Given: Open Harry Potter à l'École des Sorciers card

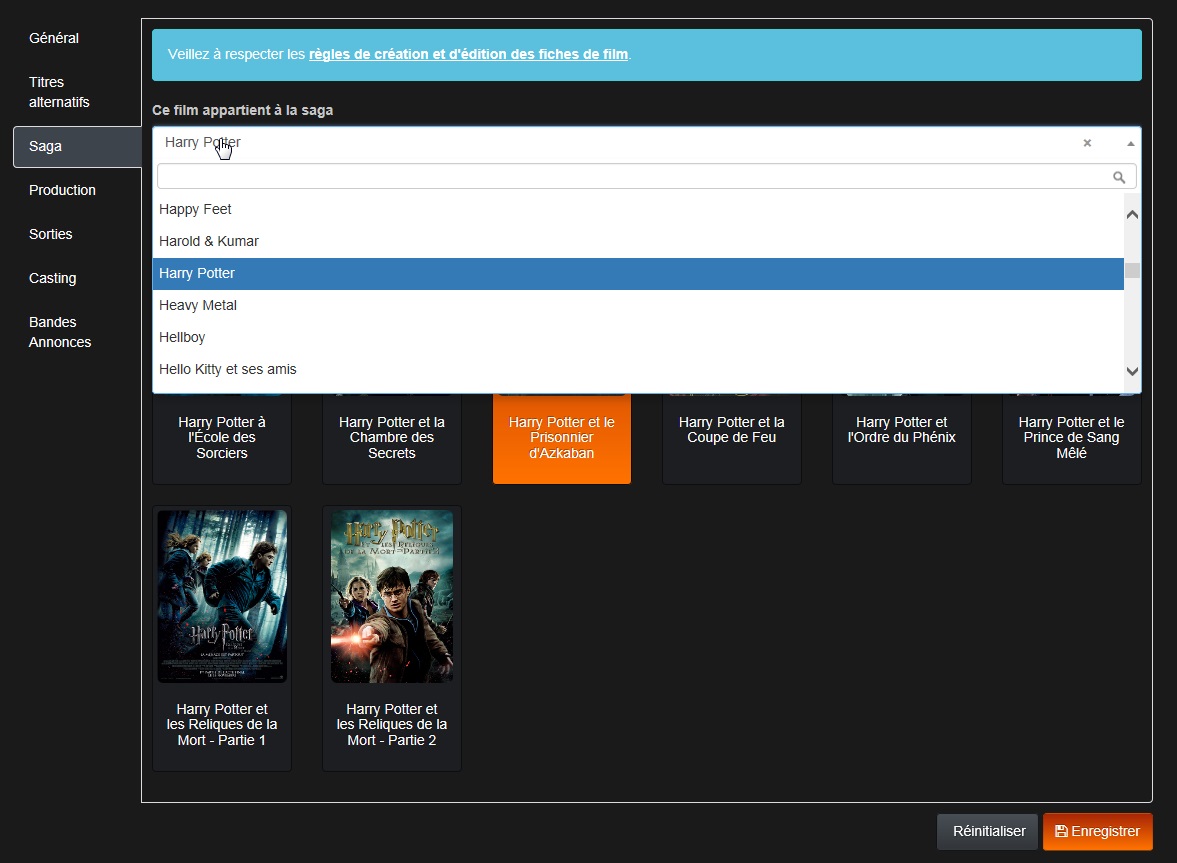Looking at the screenshot, I should 222,438.
